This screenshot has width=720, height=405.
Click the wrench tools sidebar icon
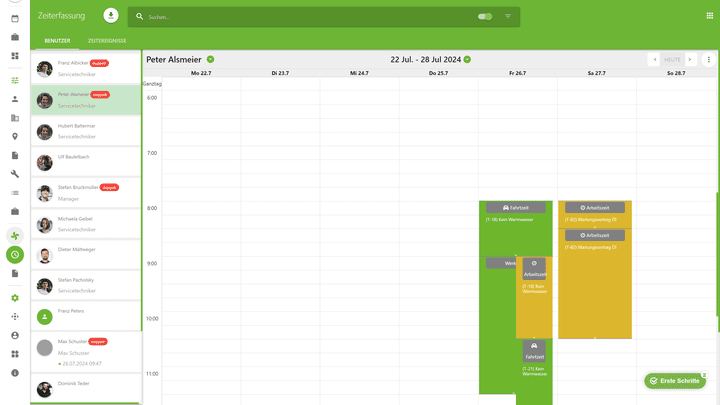15,174
